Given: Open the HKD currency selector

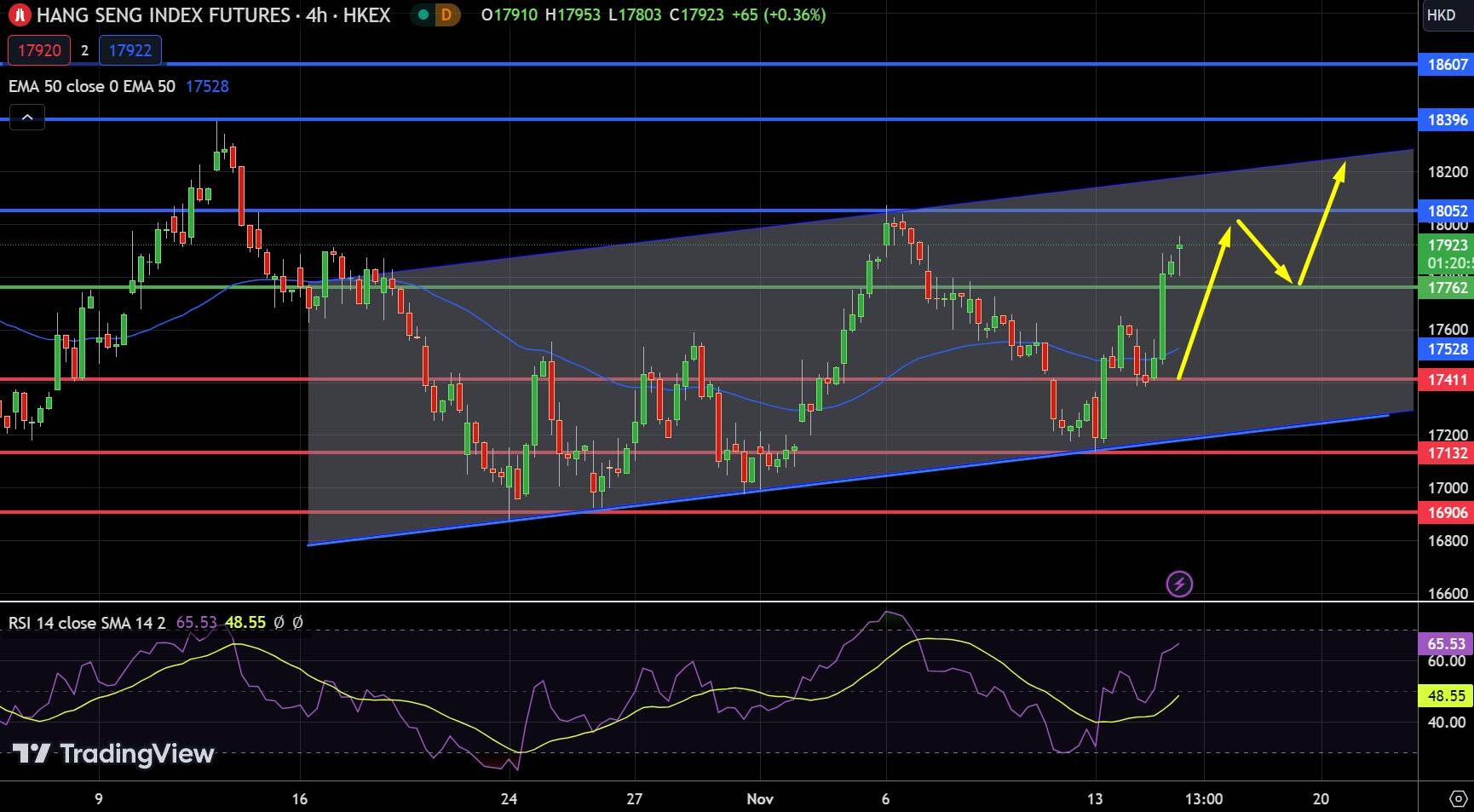Looking at the screenshot, I should (x=1442, y=14).
